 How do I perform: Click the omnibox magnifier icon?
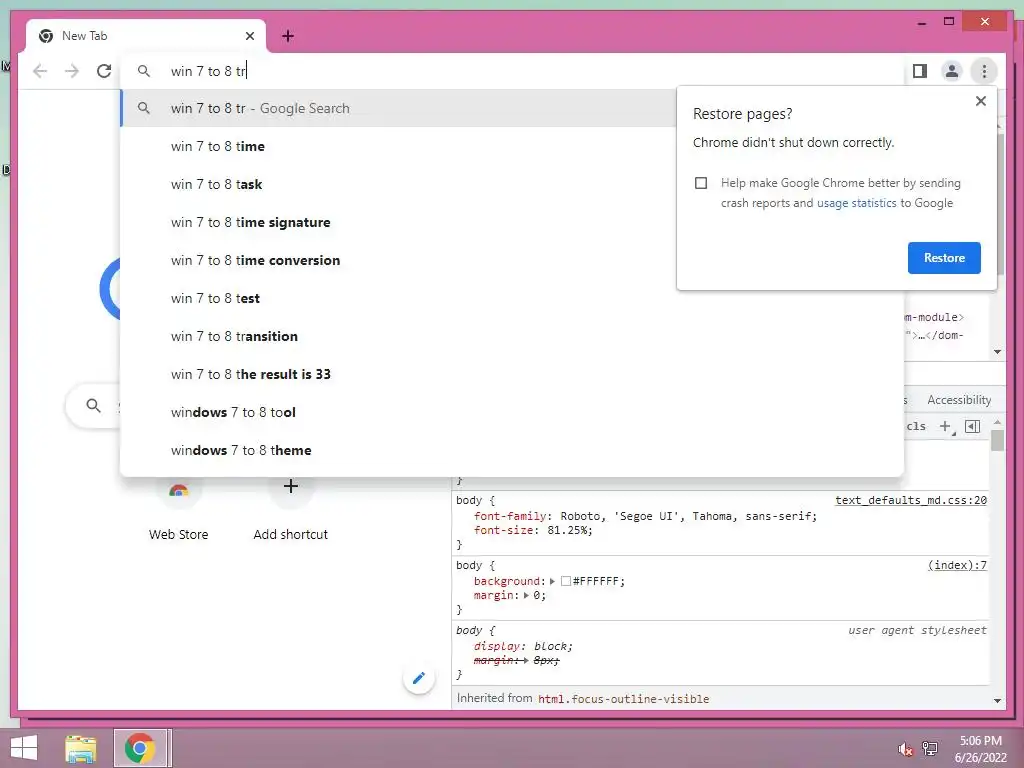[x=144, y=71]
